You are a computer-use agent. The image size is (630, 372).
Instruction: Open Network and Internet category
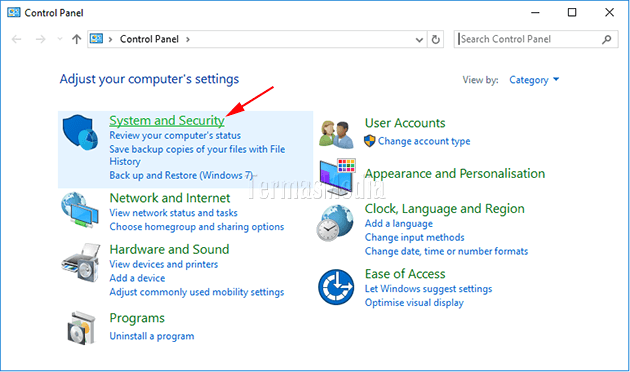coord(170,198)
